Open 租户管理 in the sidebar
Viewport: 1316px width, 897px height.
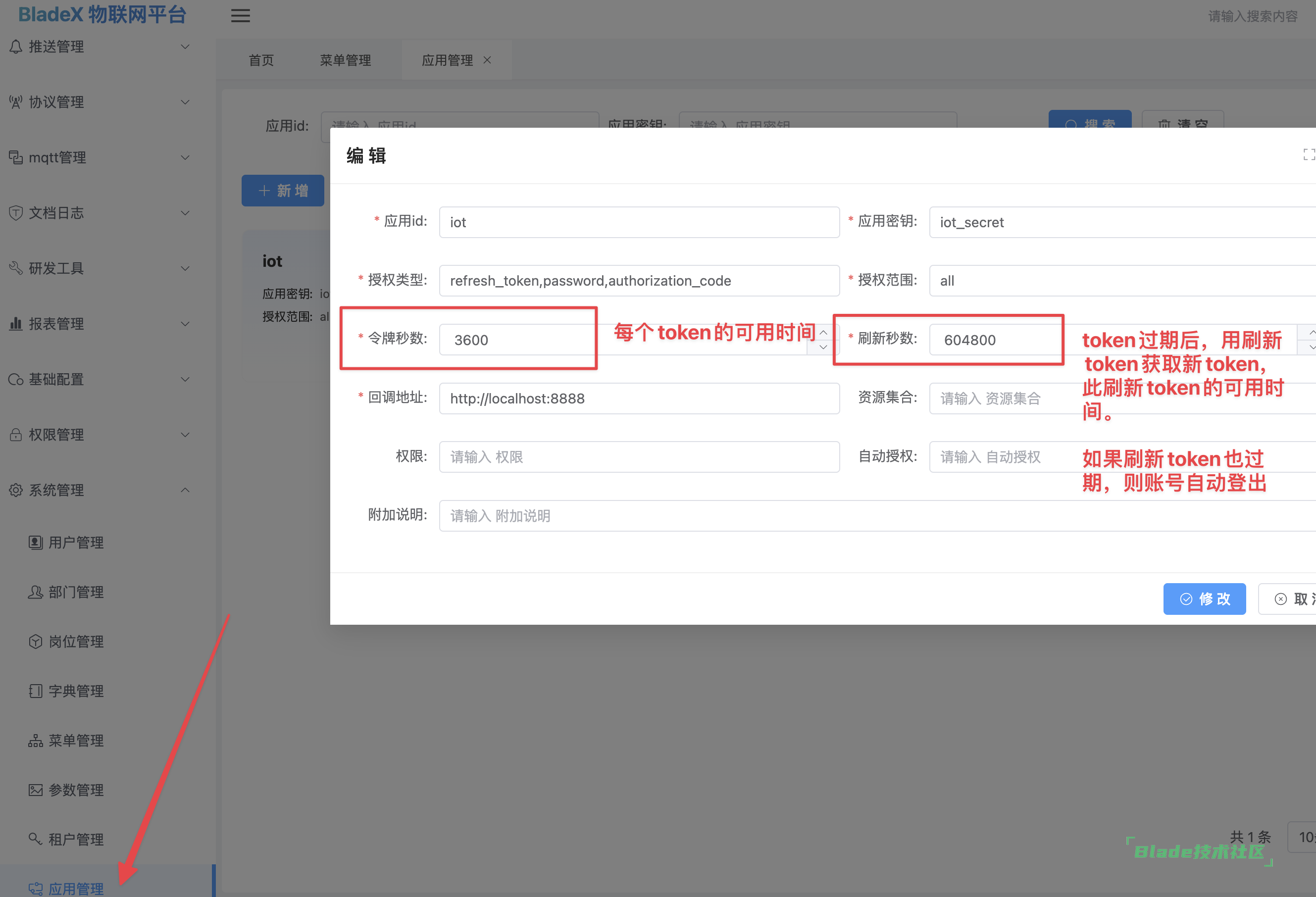pyautogui.click(x=75, y=839)
